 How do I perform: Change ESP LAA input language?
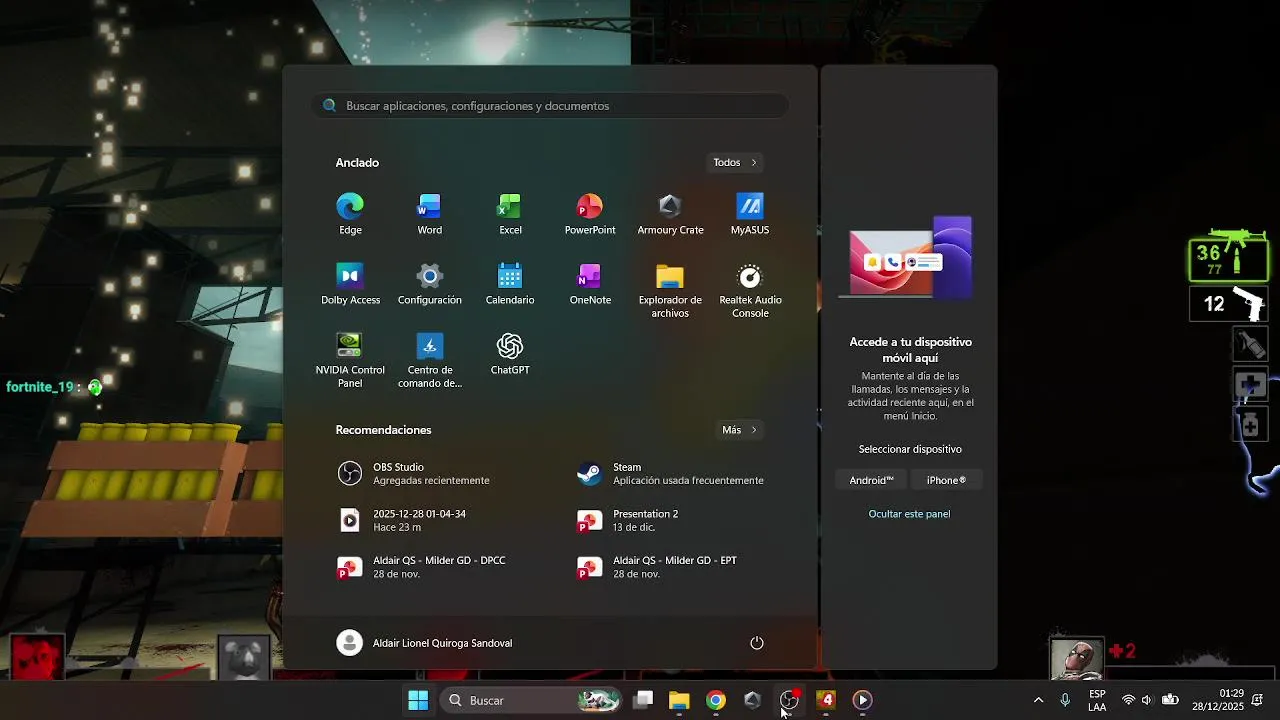click(x=1097, y=700)
